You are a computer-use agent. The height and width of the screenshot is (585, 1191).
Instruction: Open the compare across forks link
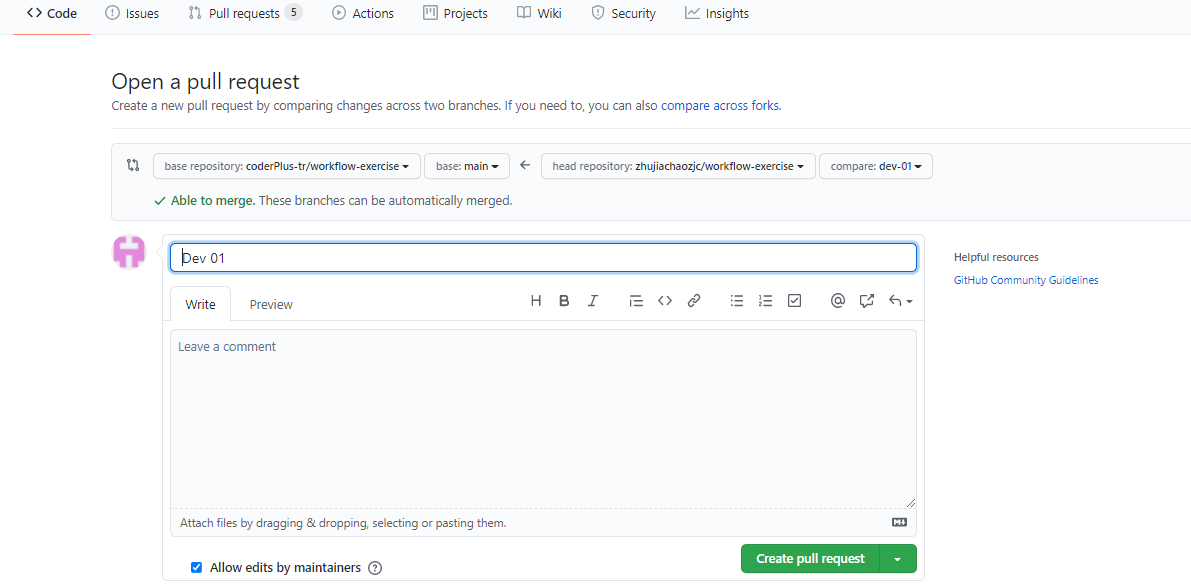tap(720, 105)
